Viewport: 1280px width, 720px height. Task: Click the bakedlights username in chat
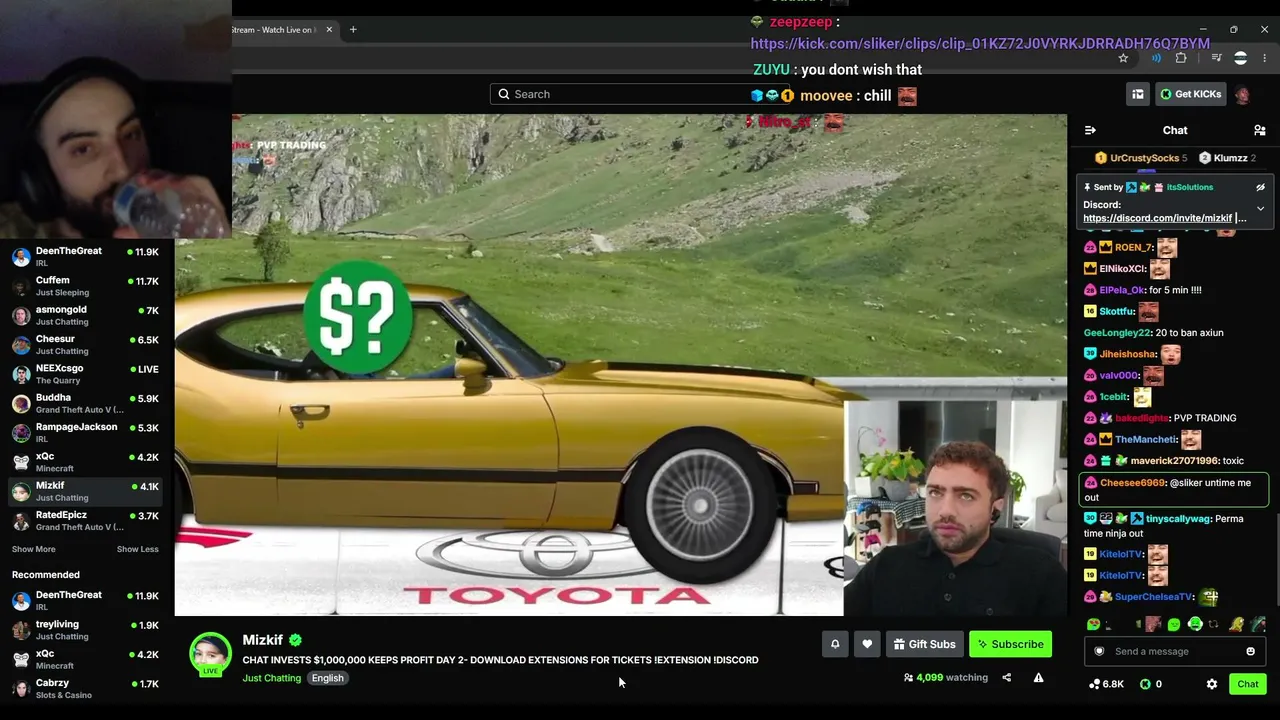coord(1141,418)
